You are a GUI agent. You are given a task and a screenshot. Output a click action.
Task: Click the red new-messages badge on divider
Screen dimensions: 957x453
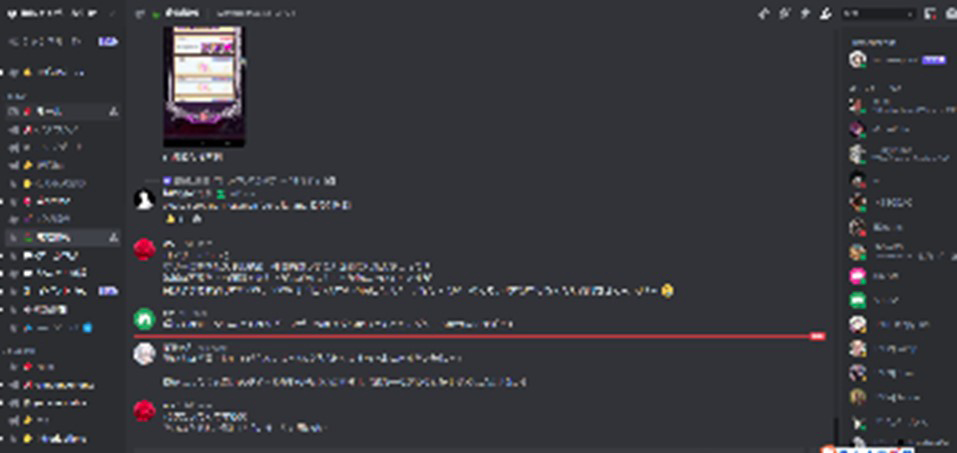(818, 336)
